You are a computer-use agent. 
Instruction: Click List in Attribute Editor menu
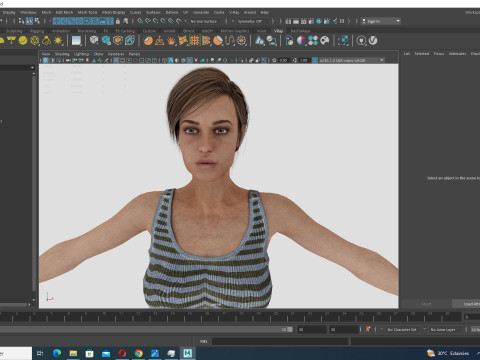coord(407,54)
